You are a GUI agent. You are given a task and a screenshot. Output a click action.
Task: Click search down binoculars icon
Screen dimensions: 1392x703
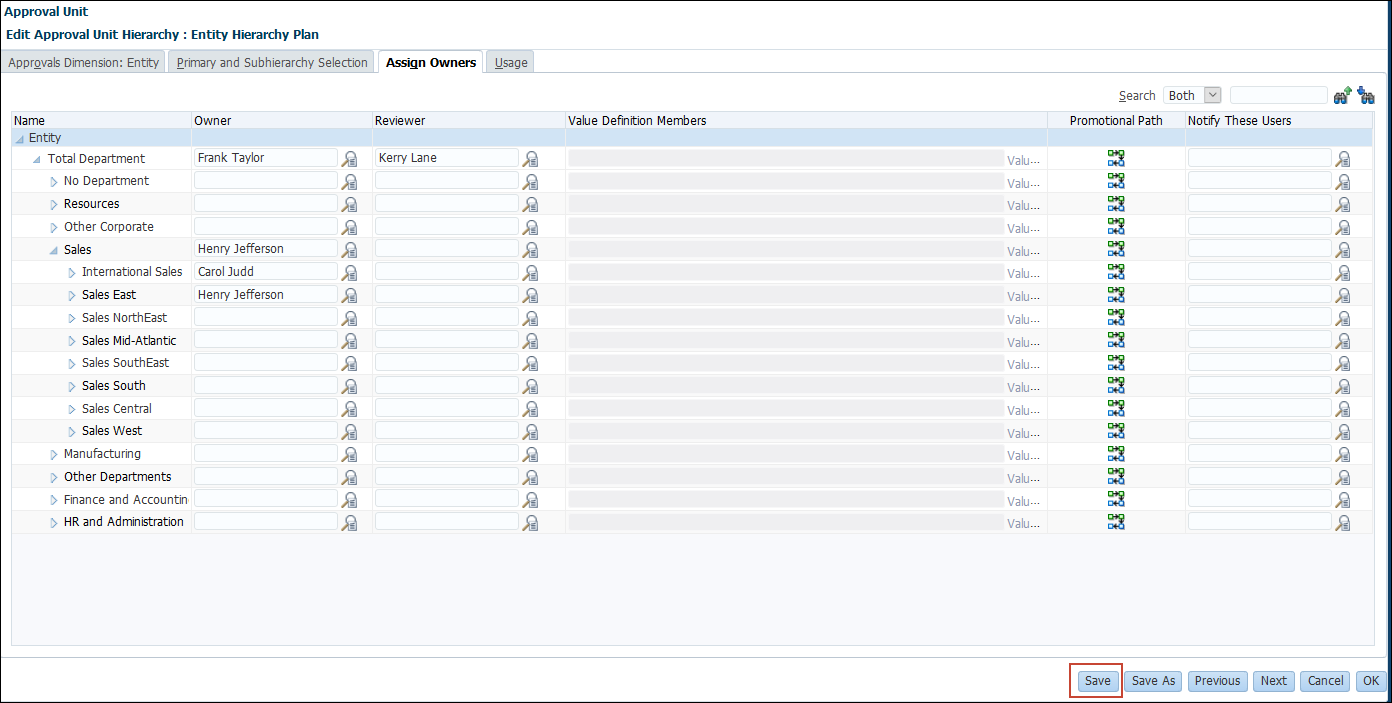1366,96
